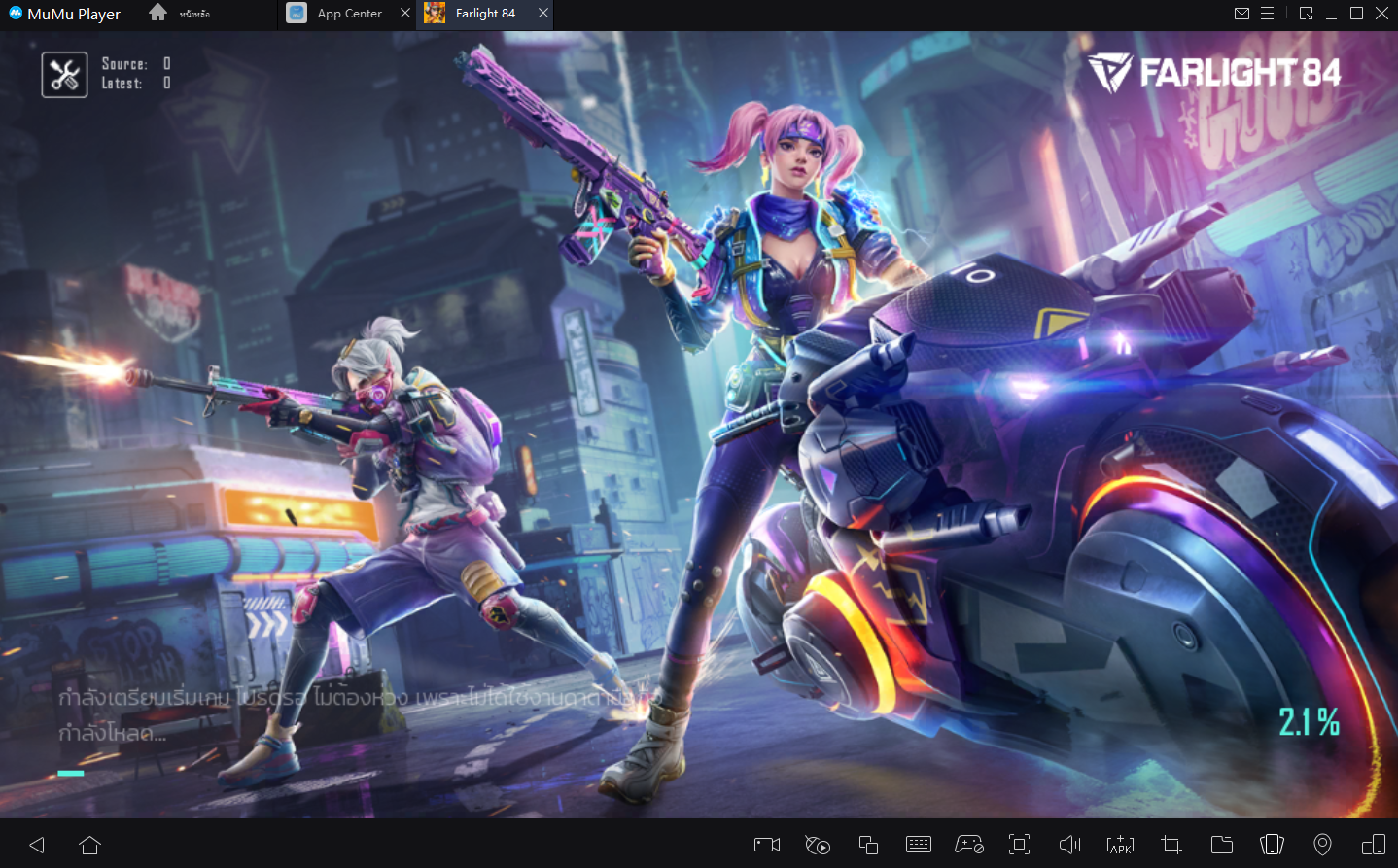This screenshot has width=1398, height=868.
Task: Install an APK file
Action: (x=1120, y=845)
